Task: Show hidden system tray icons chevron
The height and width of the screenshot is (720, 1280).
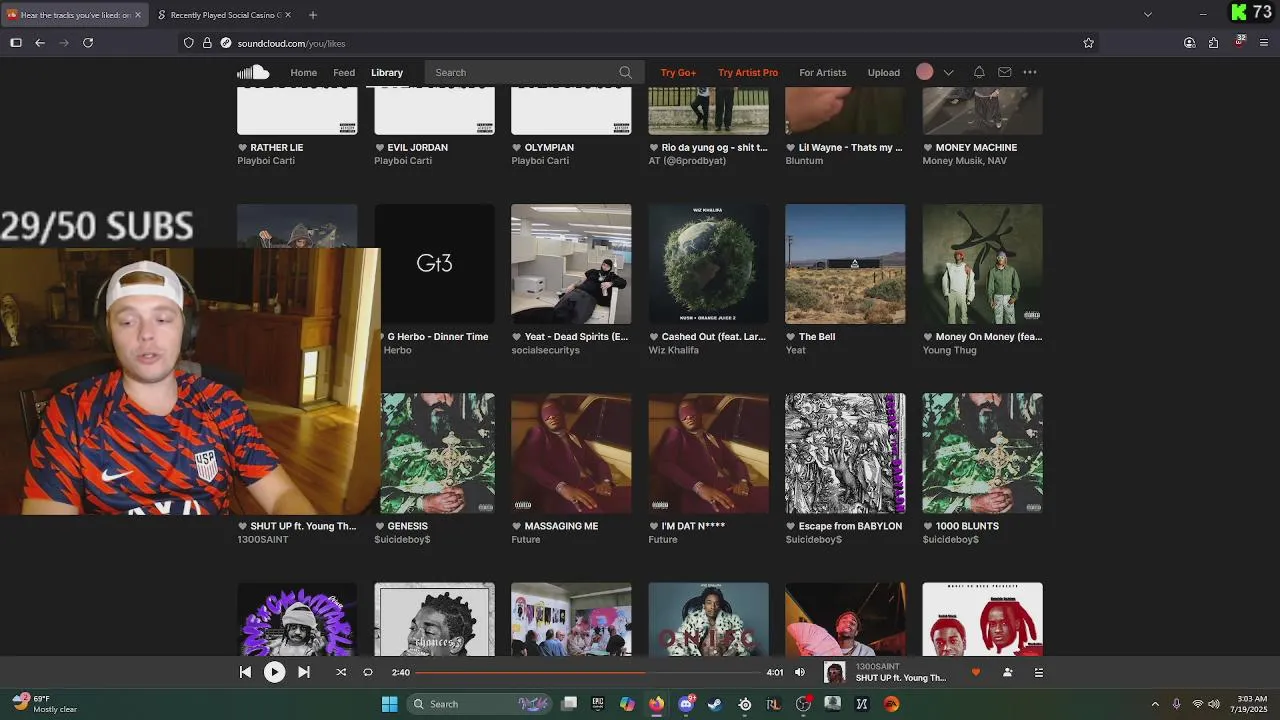Action: 1155,704
